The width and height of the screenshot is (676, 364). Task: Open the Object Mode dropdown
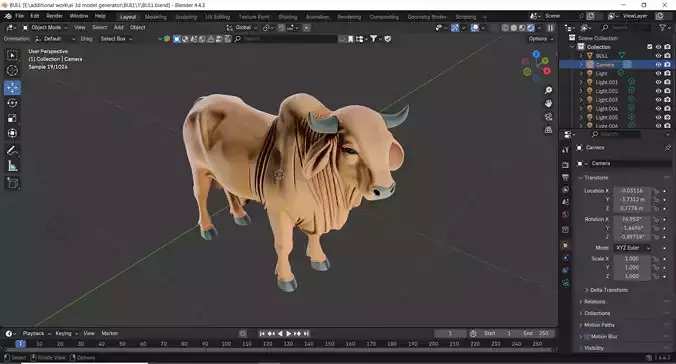coord(45,27)
